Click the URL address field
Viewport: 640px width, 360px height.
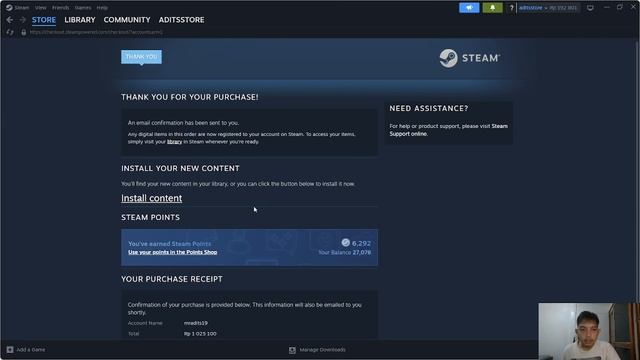click(96, 32)
